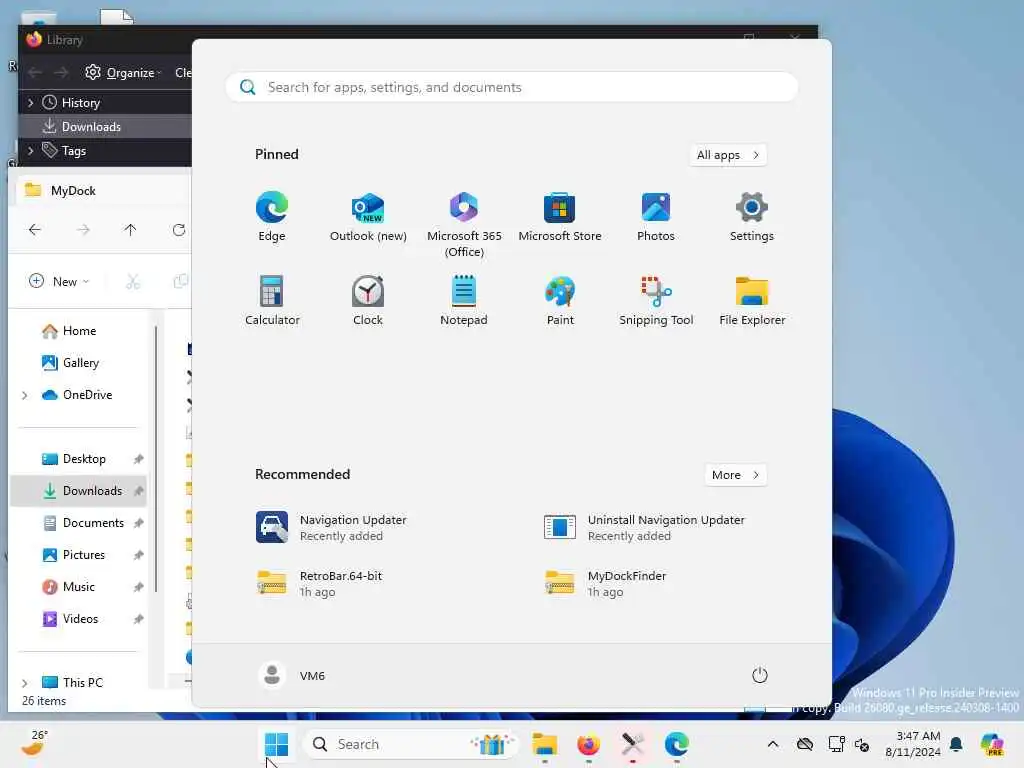
Task: Click the power button in Start menu
Action: click(x=760, y=675)
